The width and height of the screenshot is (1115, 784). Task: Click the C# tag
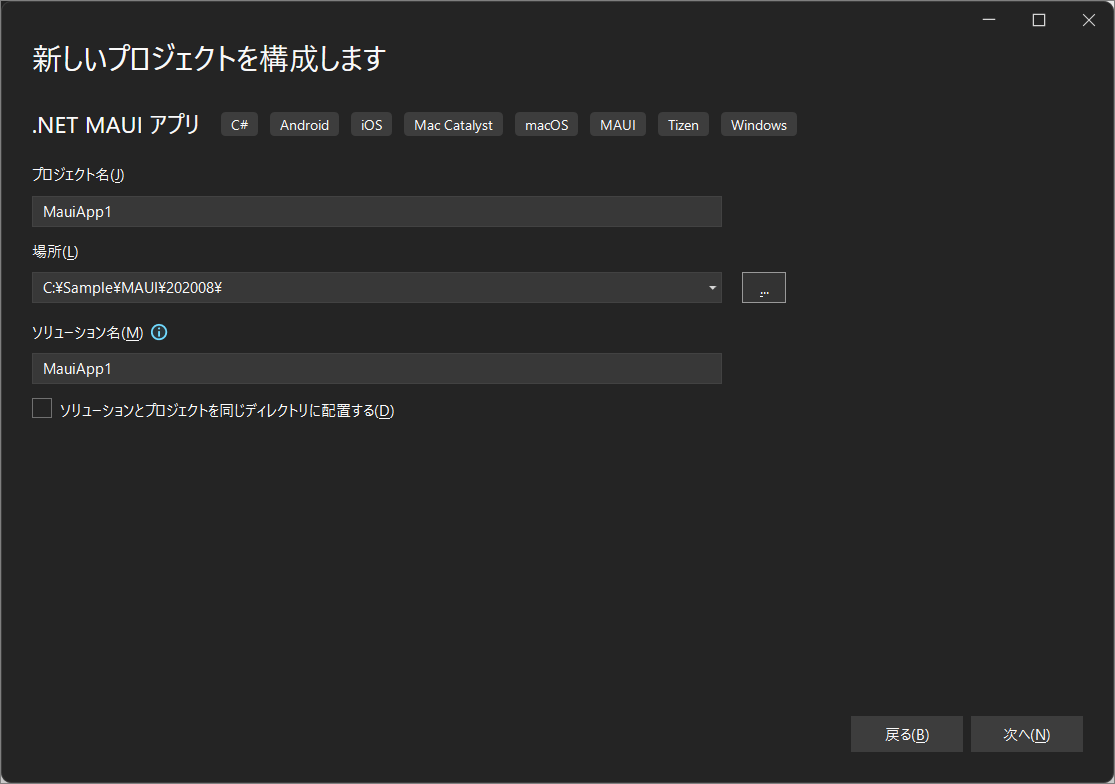coord(240,124)
